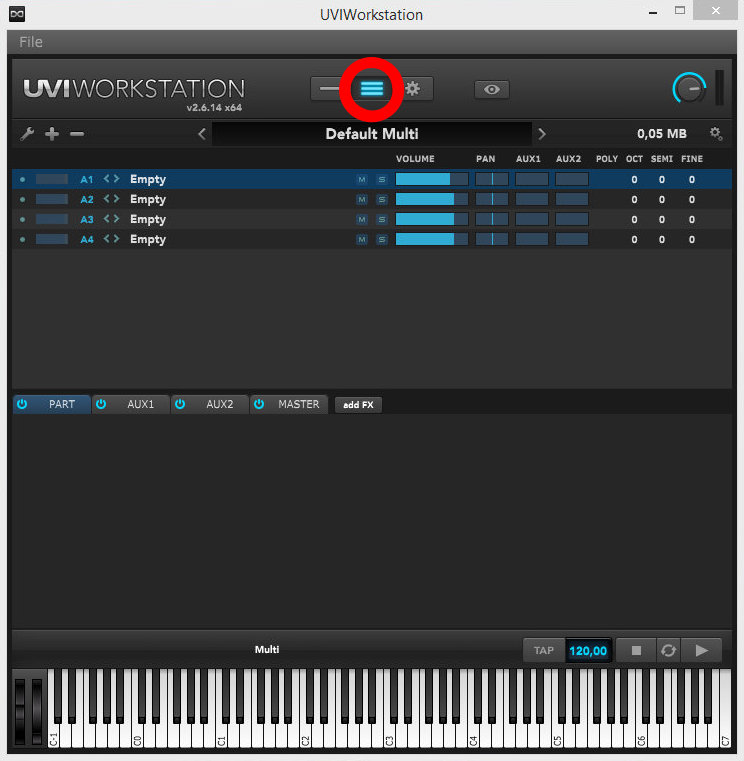Image resolution: width=744 pixels, height=761 pixels.
Task: Stop playback with the stop button
Action: click(x=636, y=650)
